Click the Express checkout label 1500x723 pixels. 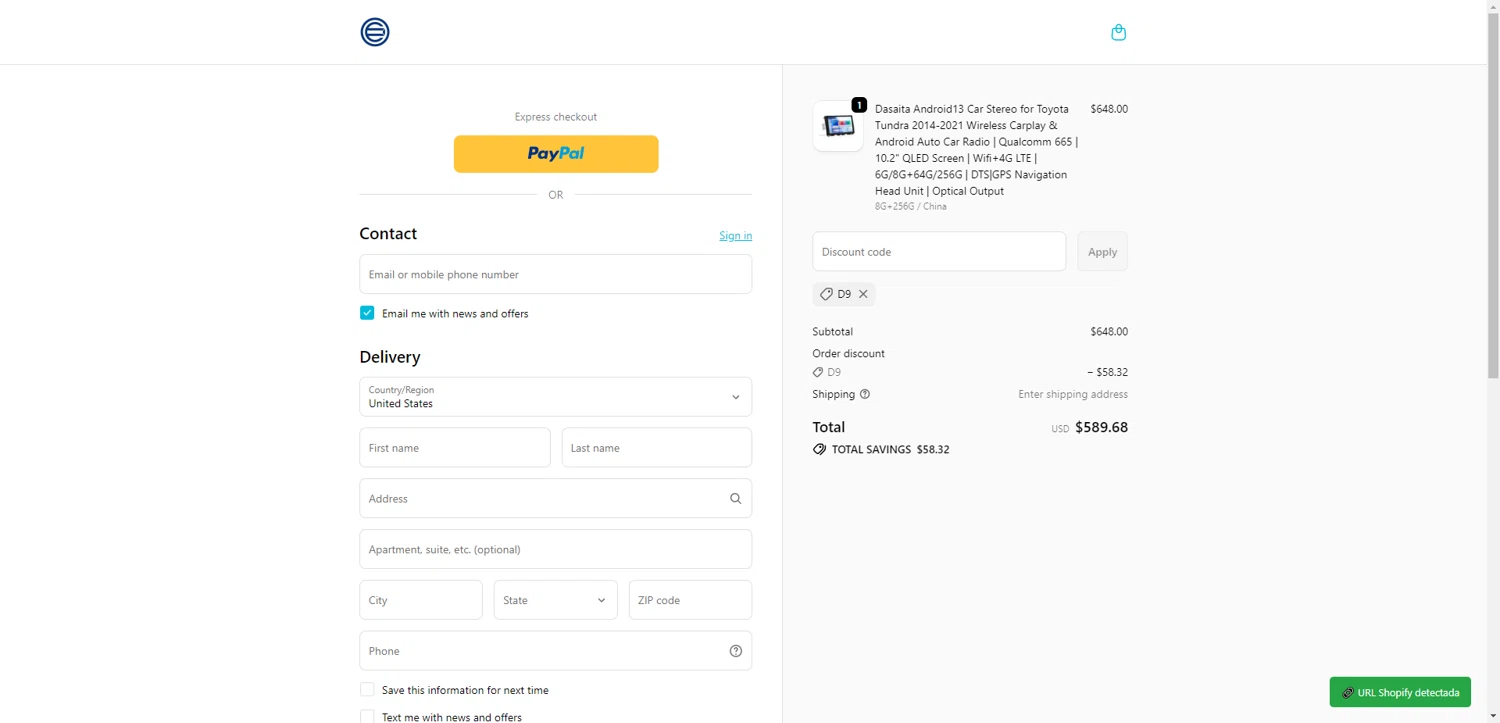click(x=556, y=117)
